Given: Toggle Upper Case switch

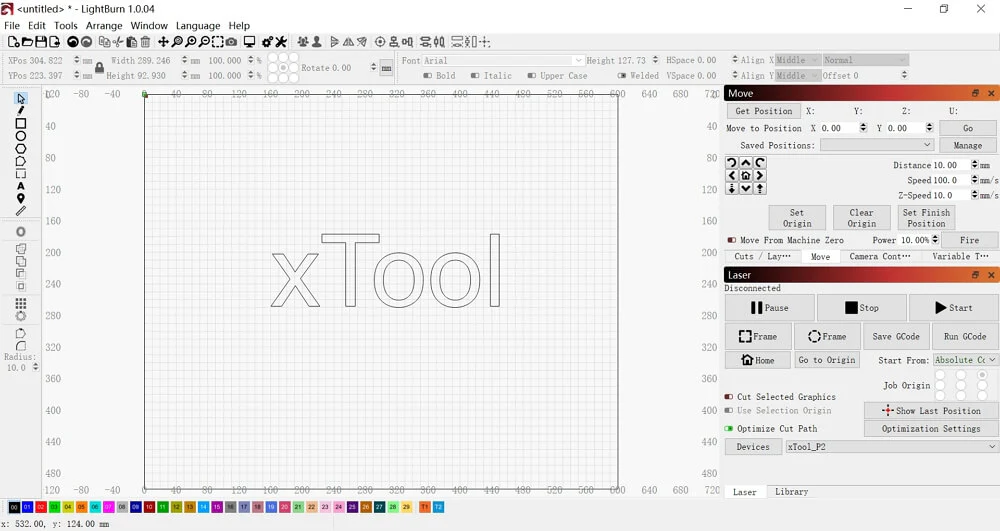Looking at the screenshot, I should 532,76.
